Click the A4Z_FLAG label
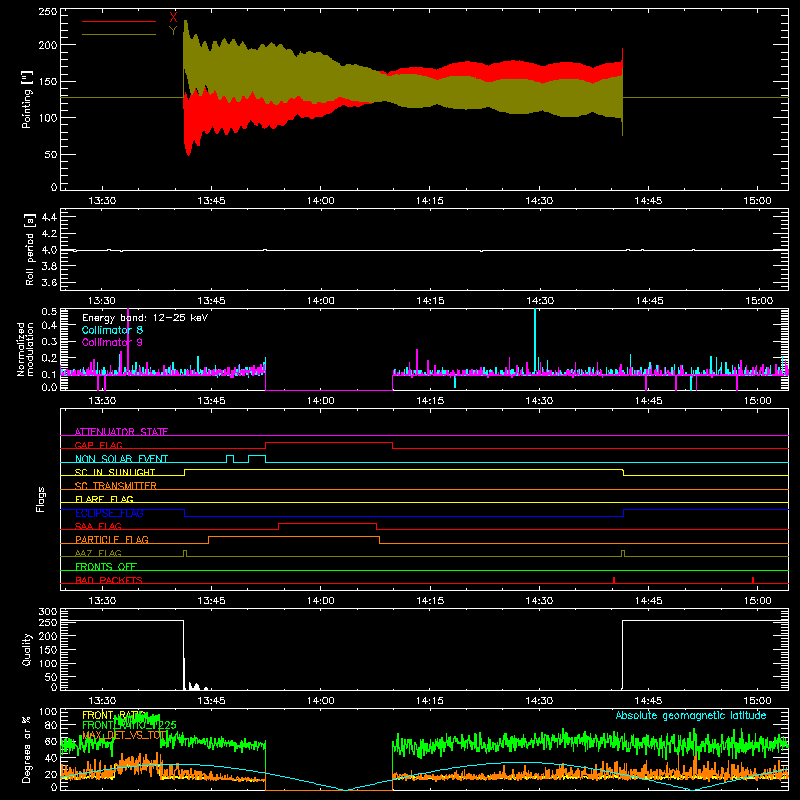Image resolution: width=800 pixels, height=800 pixels. tap(98, 553)
